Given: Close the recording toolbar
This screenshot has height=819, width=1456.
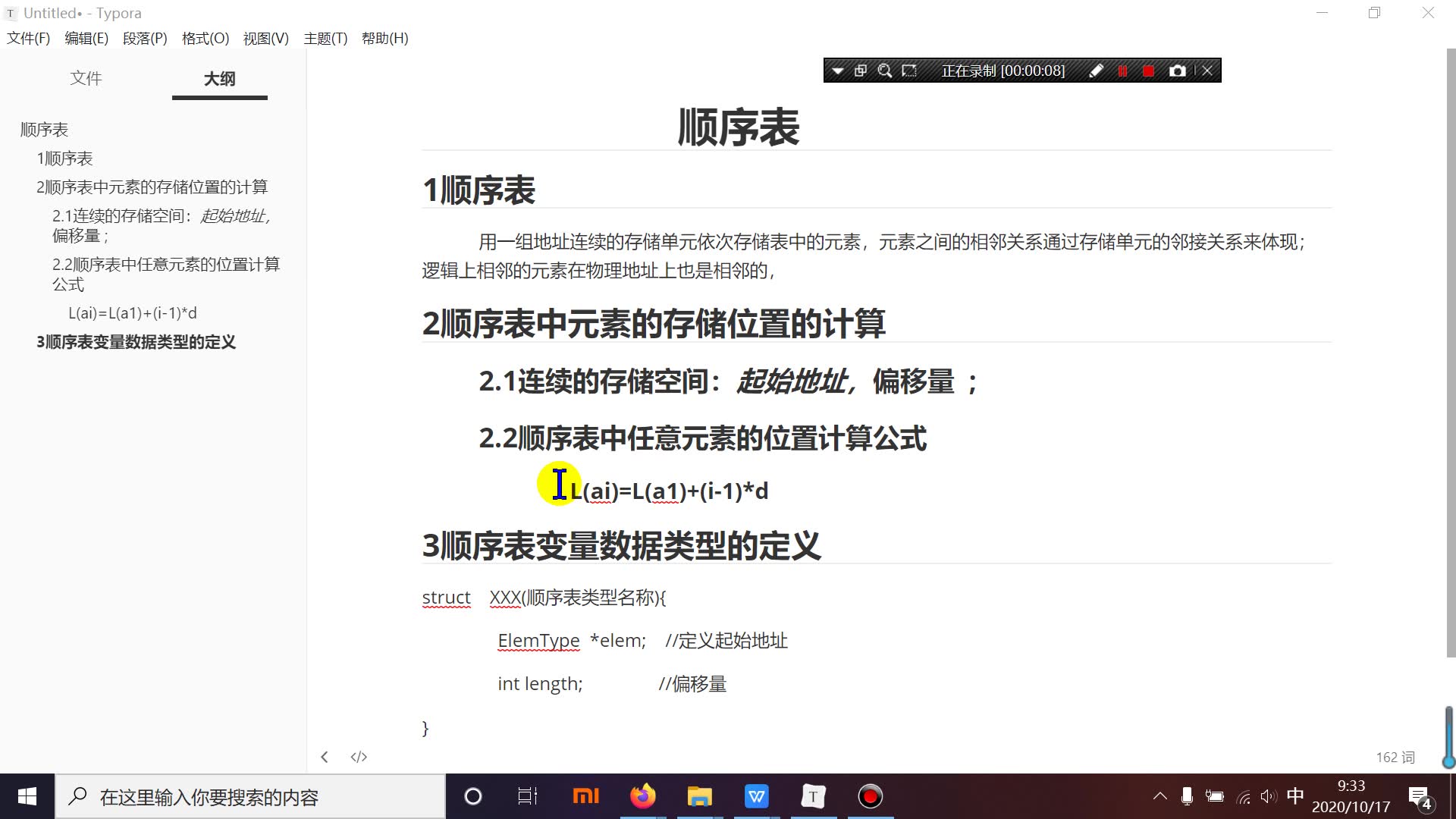Looking at the screenshot, I should 1207,71.
